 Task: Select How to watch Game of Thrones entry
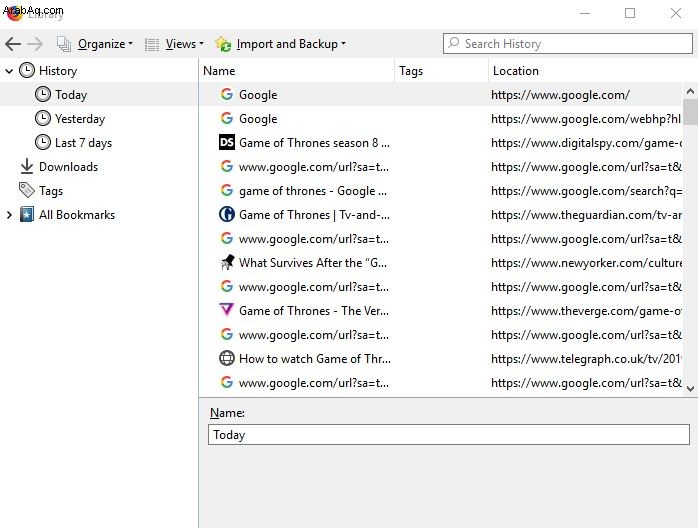440,359
